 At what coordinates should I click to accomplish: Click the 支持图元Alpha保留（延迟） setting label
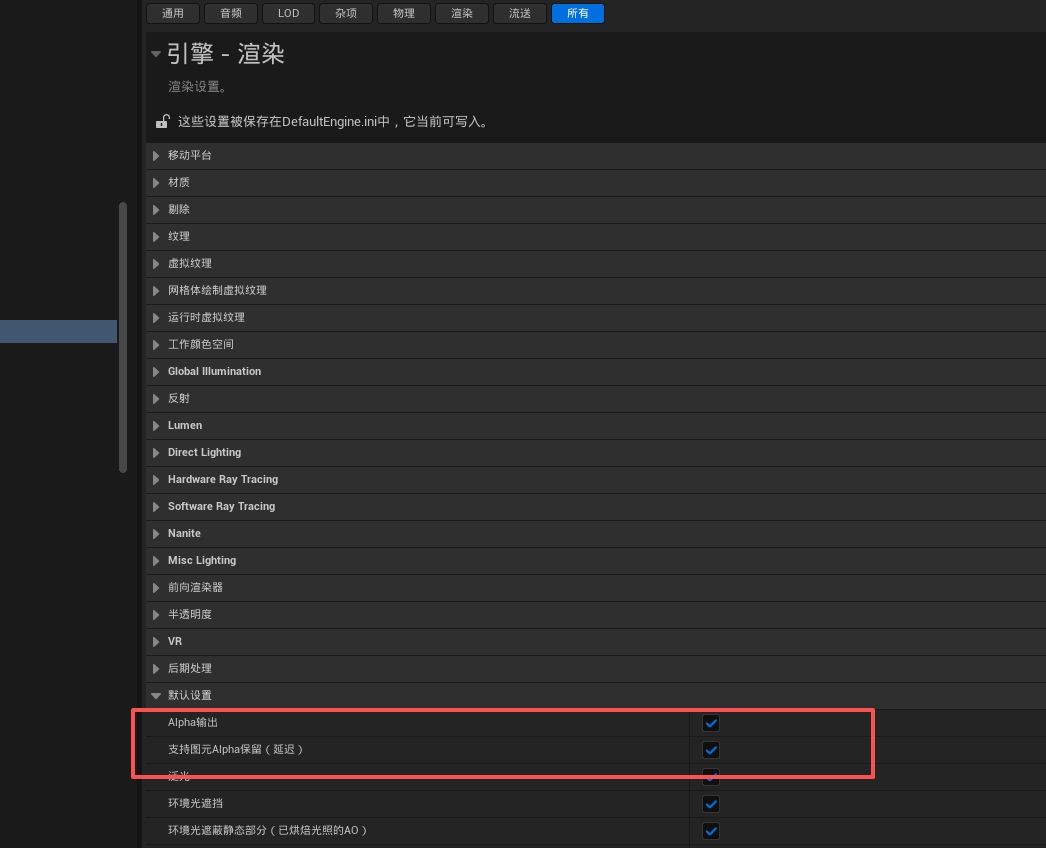236,749
